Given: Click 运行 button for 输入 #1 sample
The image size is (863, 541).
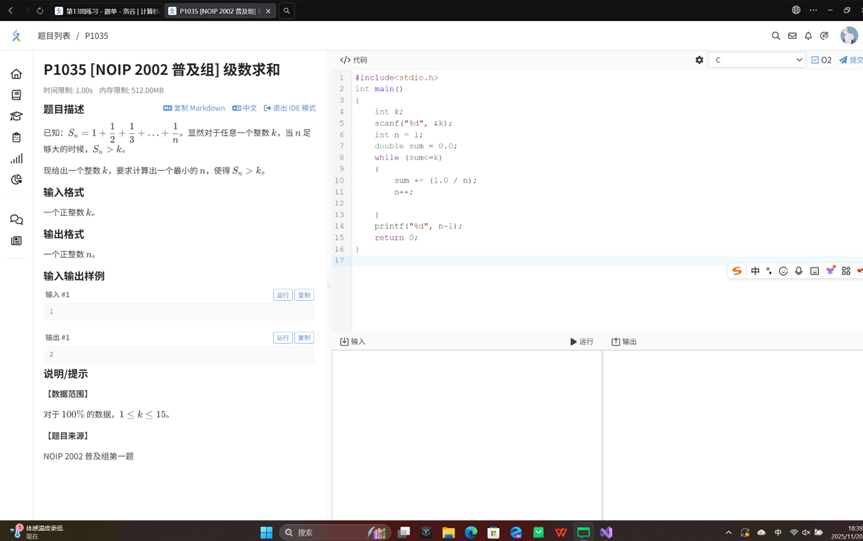Looking at the screenshot, I should (x=283, y=295).
